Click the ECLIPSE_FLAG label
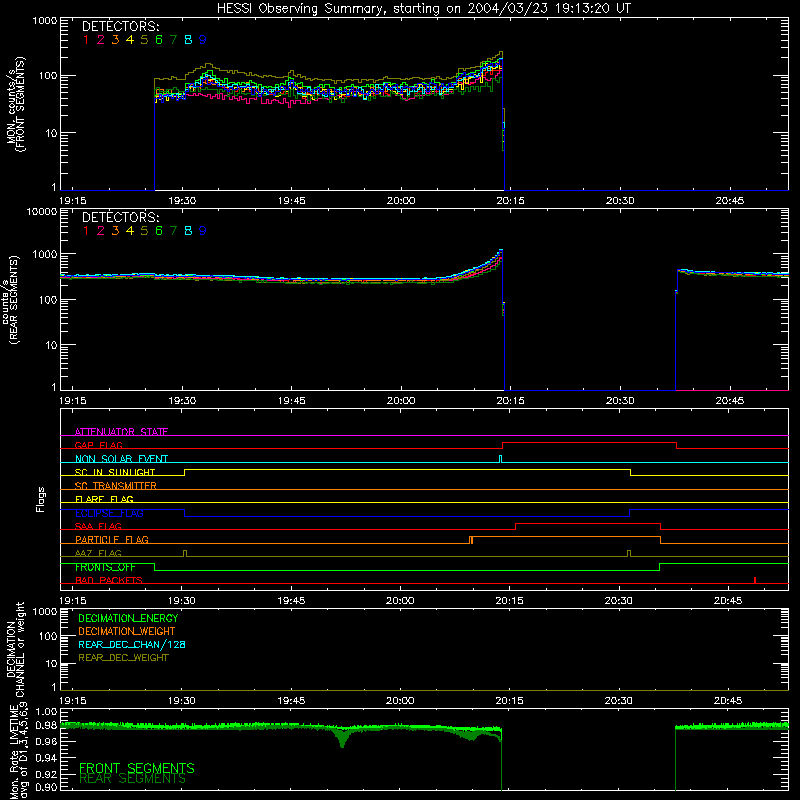The height and width of the screenshot is (800, 800). click(x=109, y=513)
